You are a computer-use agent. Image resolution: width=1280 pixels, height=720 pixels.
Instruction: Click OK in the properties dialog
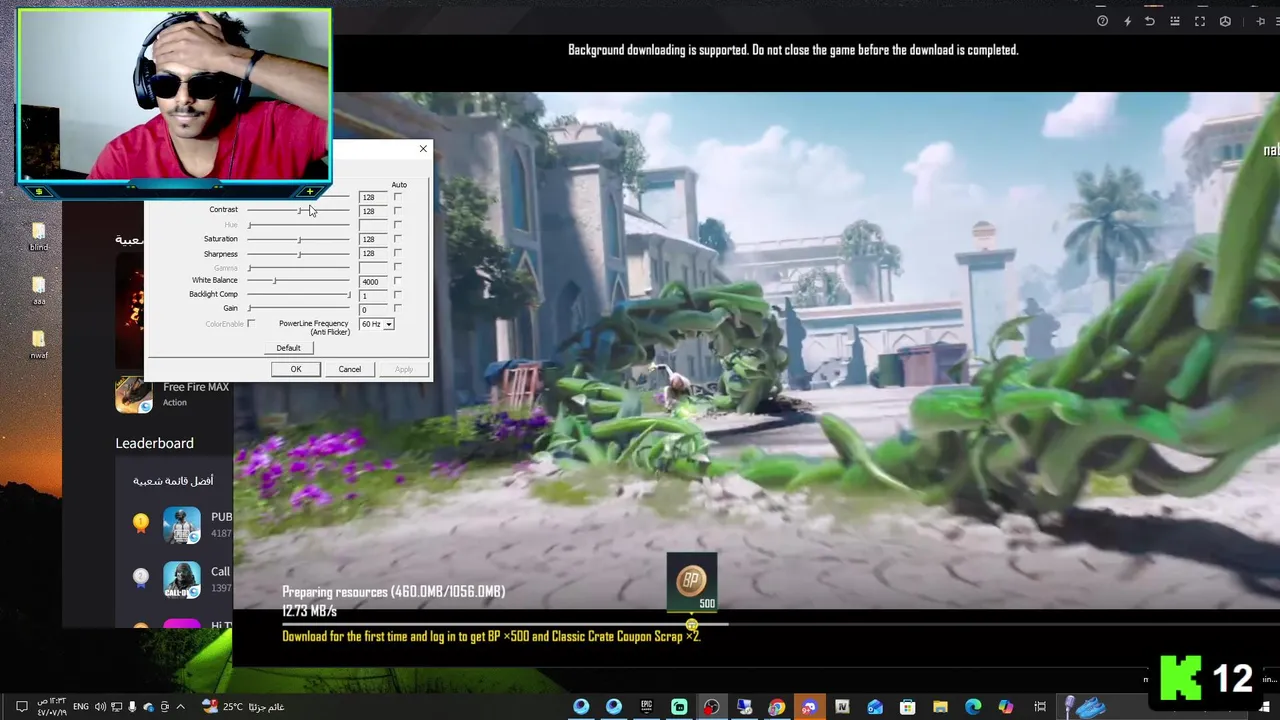coord(296,369)
